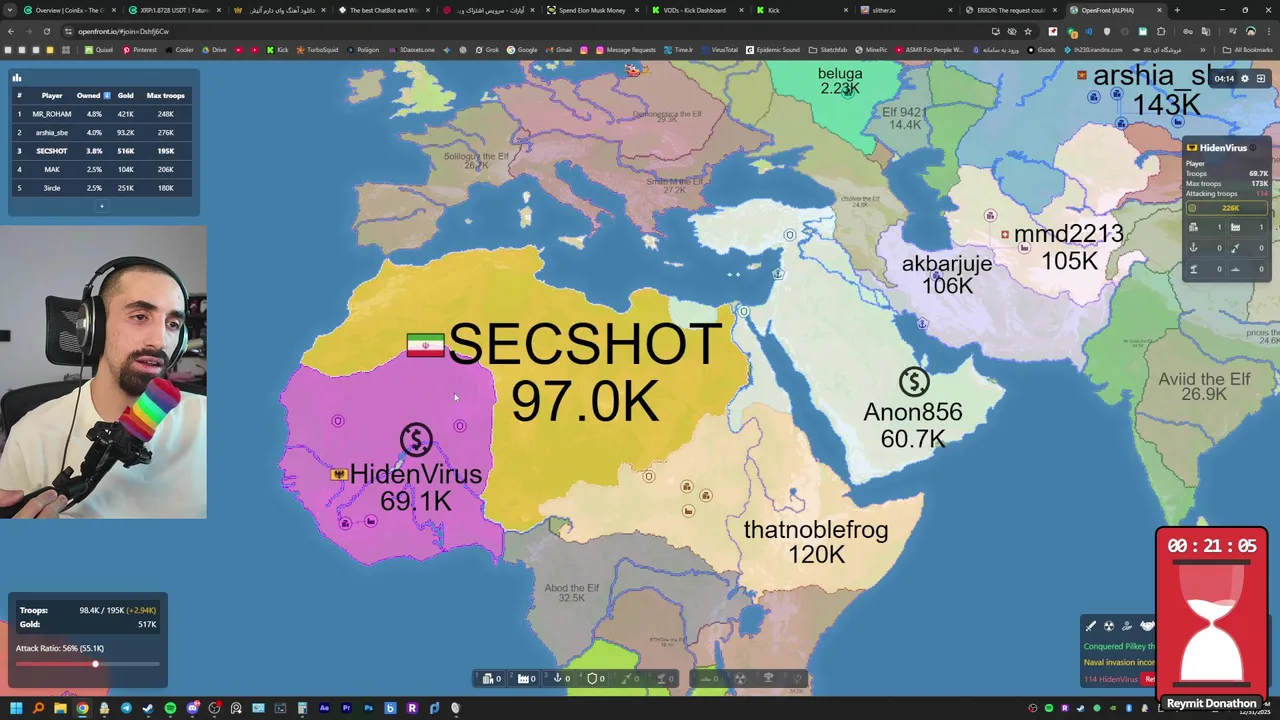Toggle the leaderboard bar-chart icon

tap(17, 77)
